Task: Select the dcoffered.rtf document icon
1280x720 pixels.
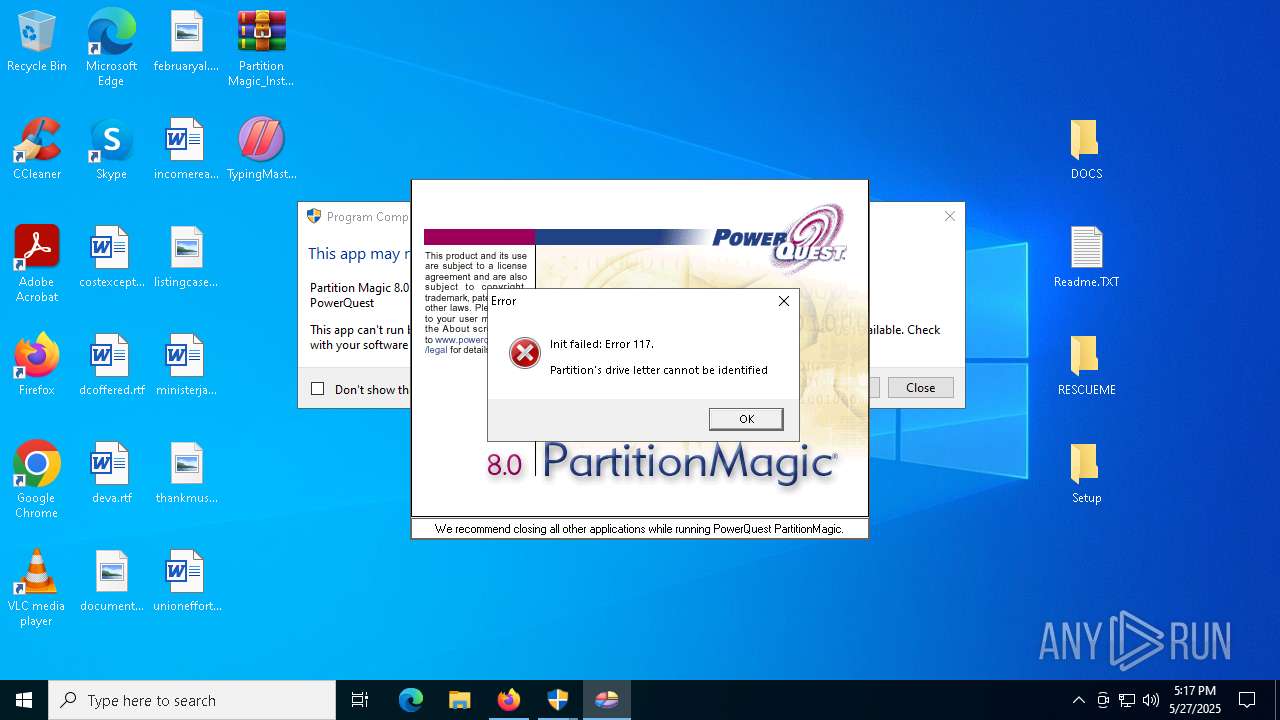Action: 111,366
